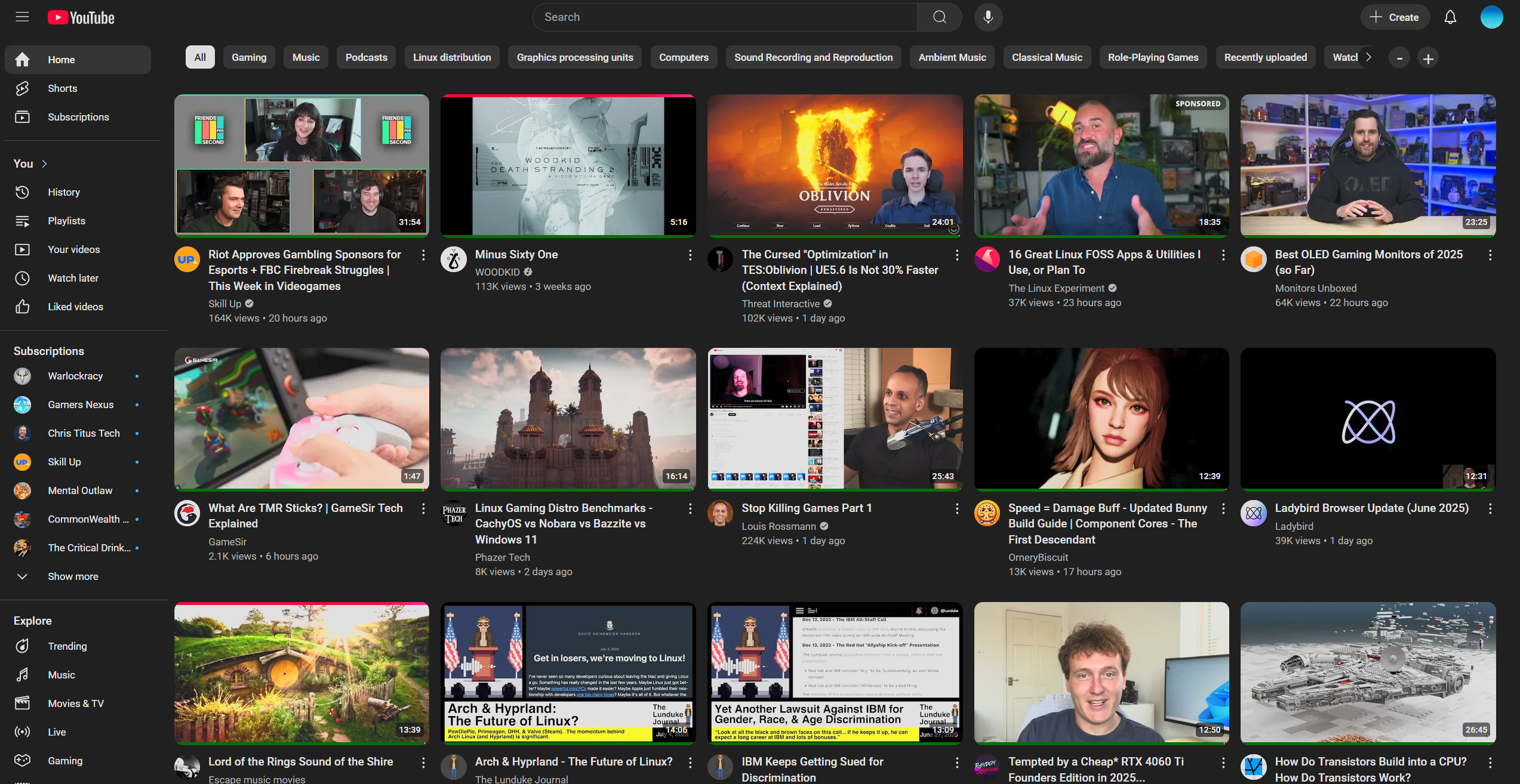Show more filter chips with right arrow

click(1368, 57)
